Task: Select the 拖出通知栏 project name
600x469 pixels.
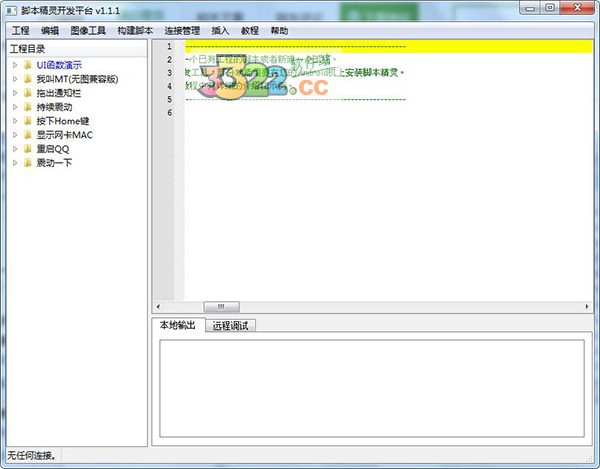Action: [x=59, y=93]
